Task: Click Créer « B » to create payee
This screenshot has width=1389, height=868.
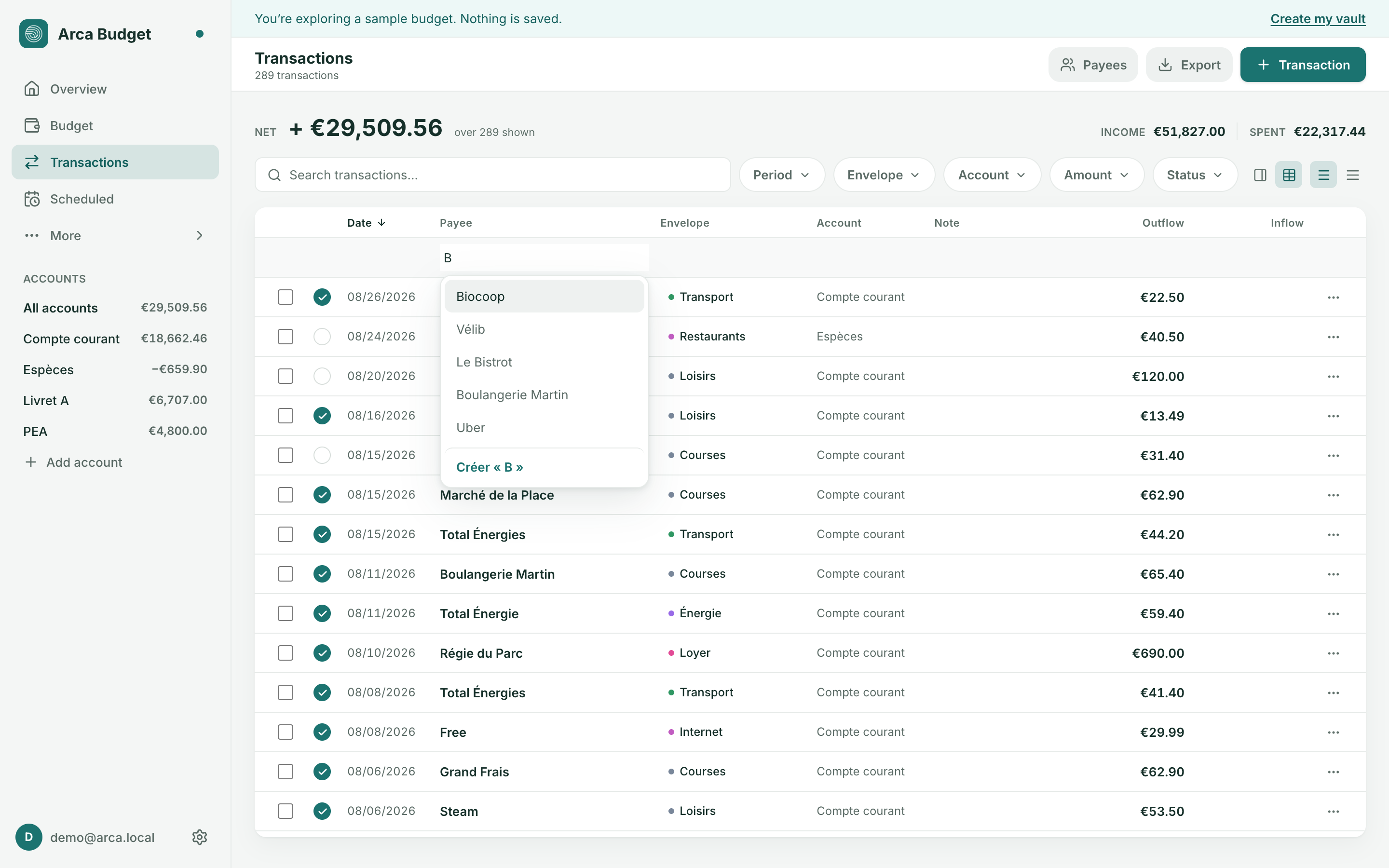Action: click(544, 467)
